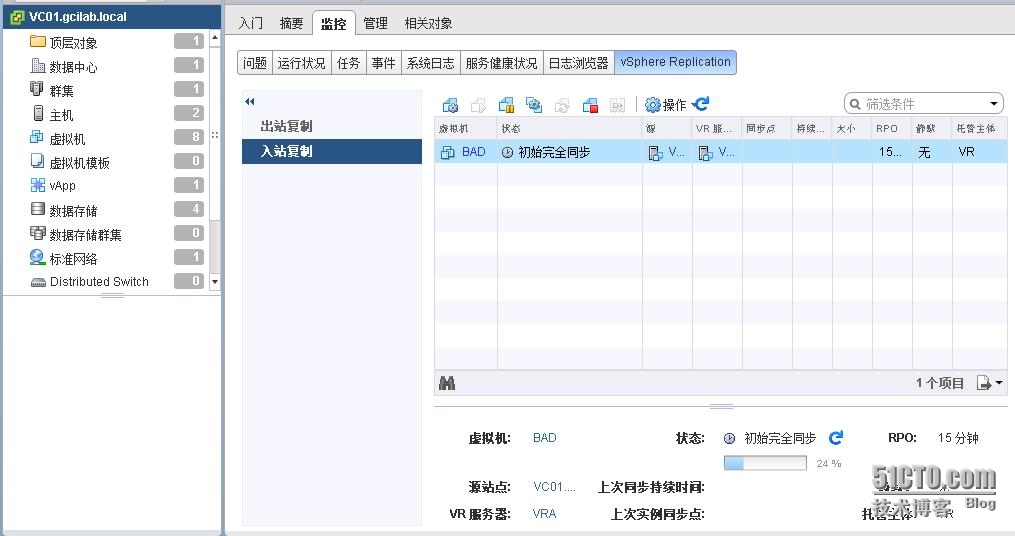The image size is (1015, 536).
Task: Sort by the 虚拟机 column header
Action: tap(465, 129)
